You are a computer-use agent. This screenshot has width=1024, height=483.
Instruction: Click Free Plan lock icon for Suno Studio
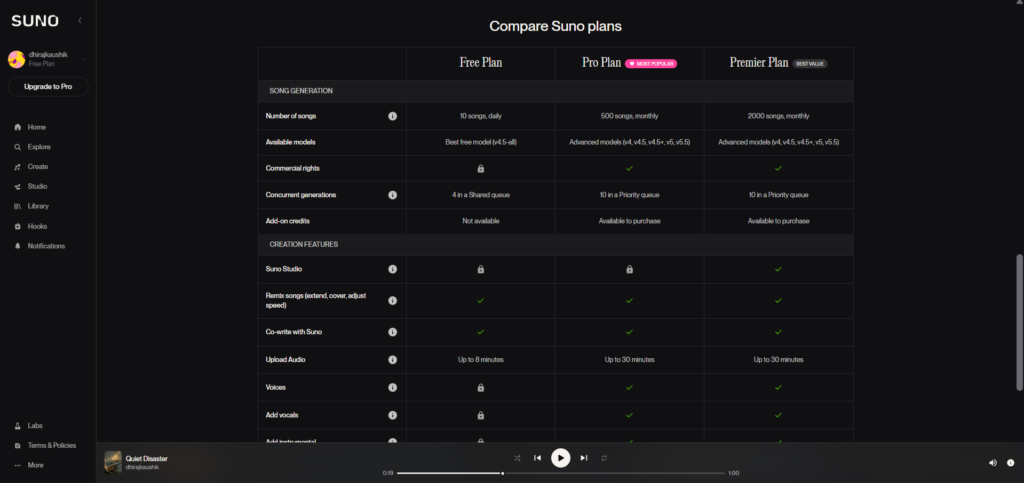[481, 269]
